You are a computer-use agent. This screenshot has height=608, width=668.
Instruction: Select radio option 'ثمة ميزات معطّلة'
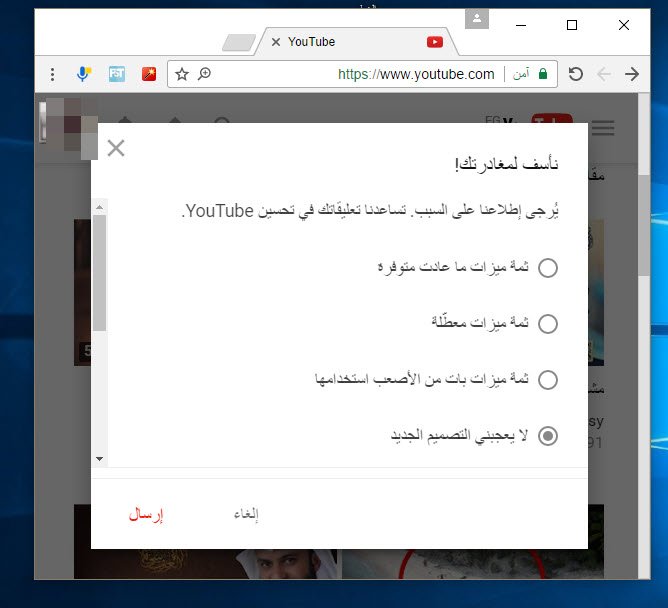click(548, 324)
